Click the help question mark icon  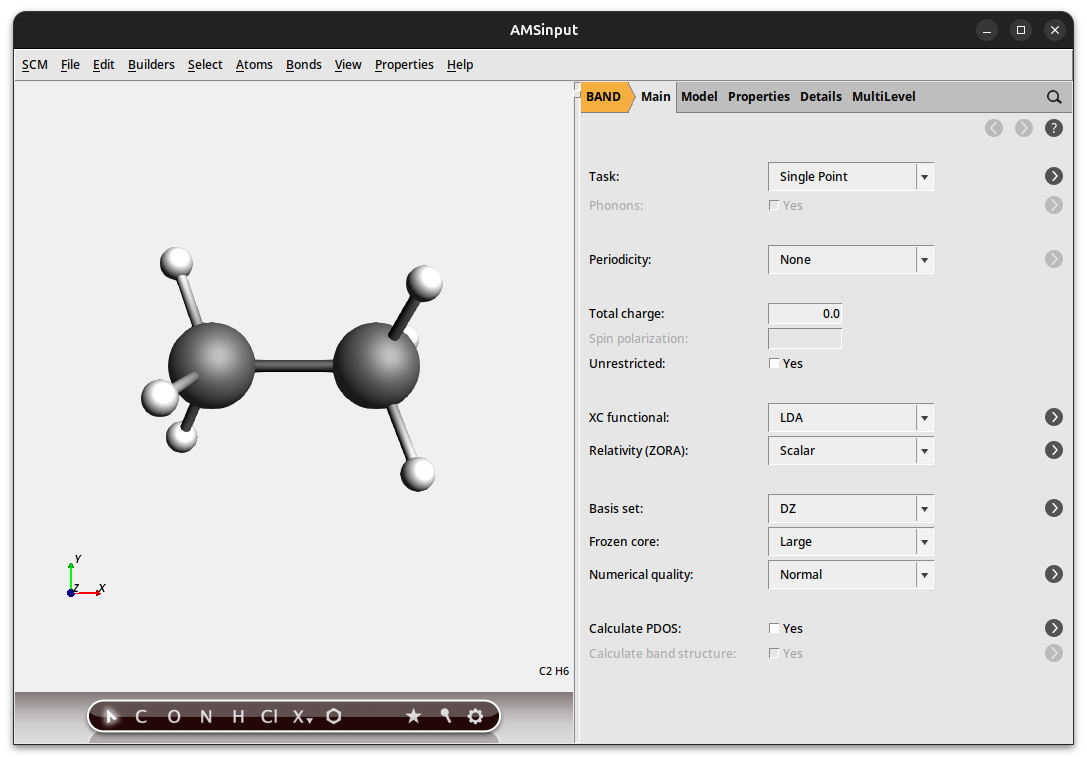click(1054, 128)
